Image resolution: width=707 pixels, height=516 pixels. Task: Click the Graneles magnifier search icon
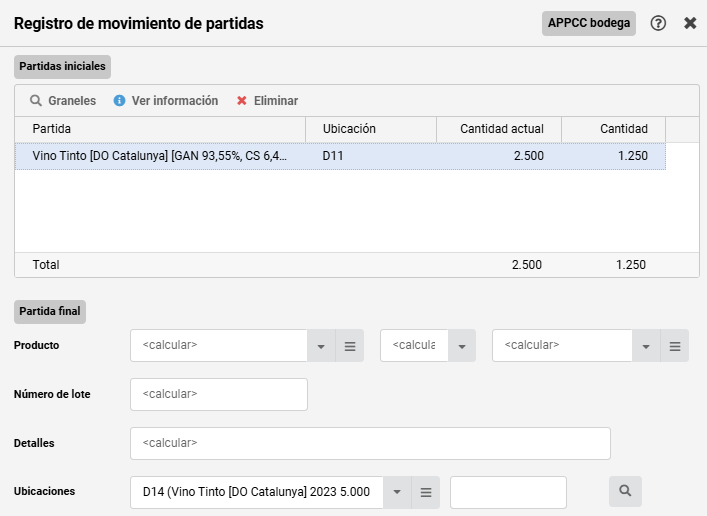pos(36,101)
